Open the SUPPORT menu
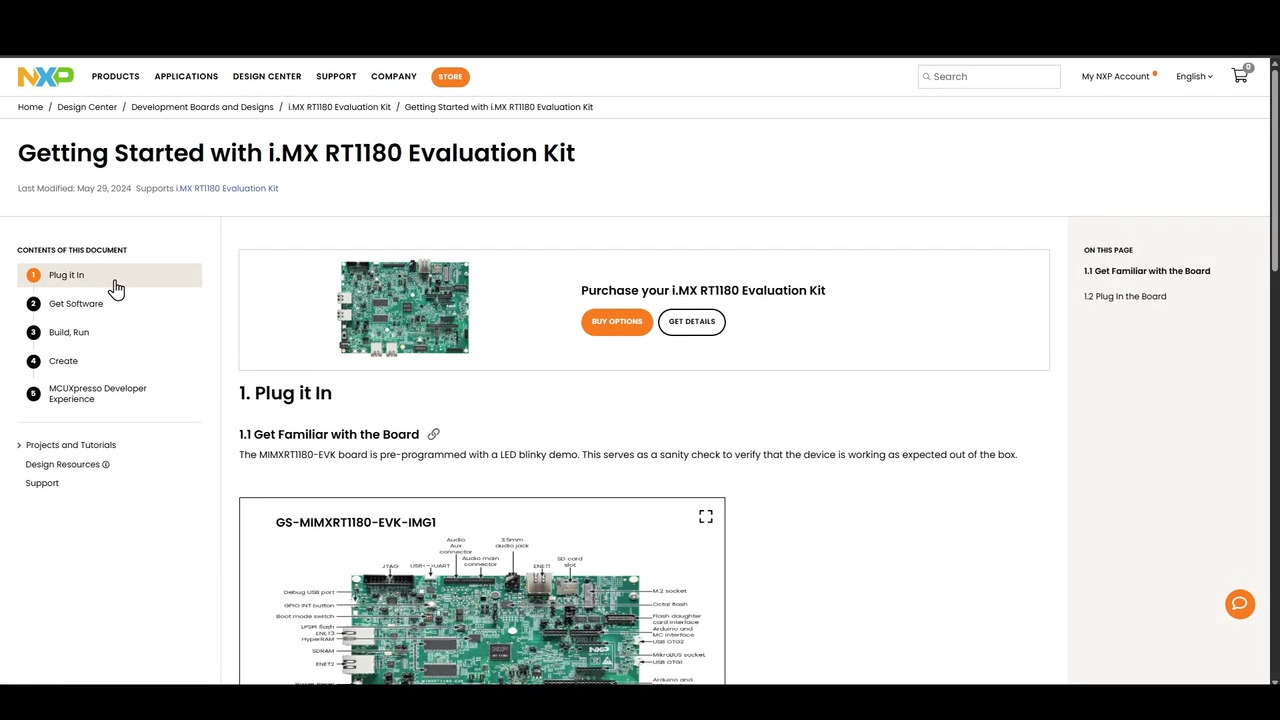This screenshot has height=720, width=1280. point(336,76)
